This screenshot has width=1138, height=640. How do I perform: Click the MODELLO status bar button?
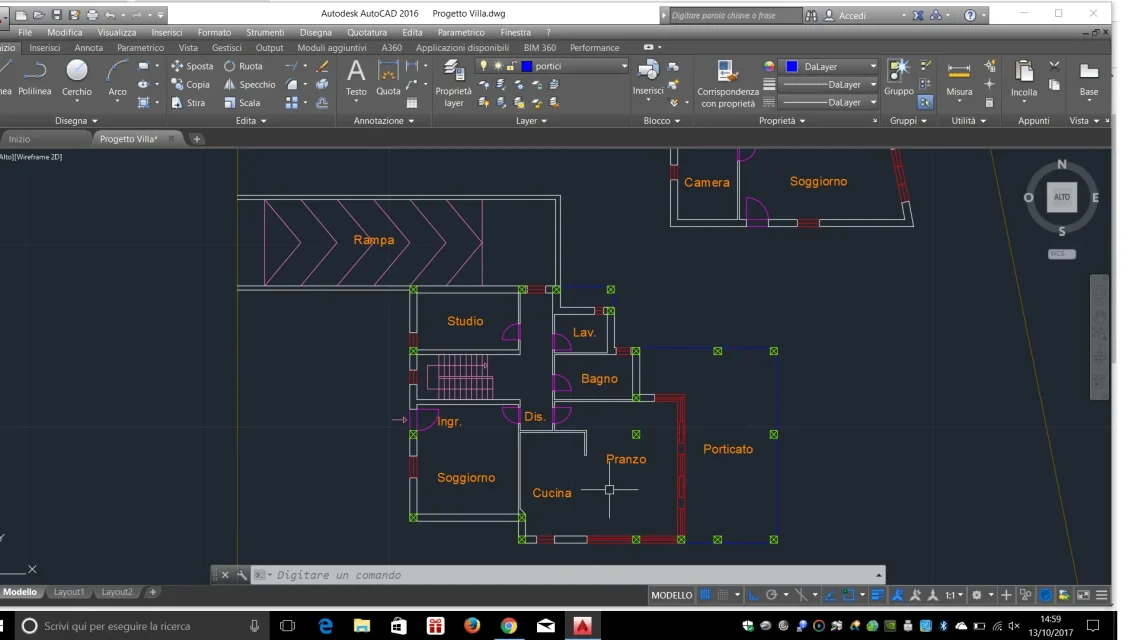tap(671, 595)
